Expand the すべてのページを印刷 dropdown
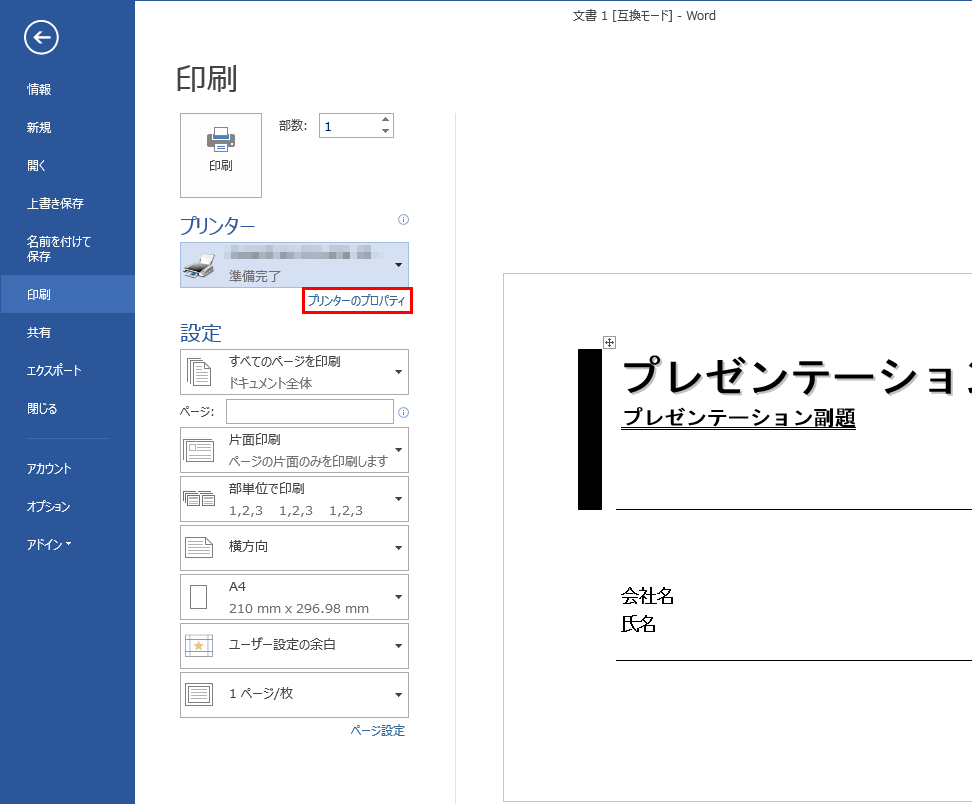 coord(294,372)
